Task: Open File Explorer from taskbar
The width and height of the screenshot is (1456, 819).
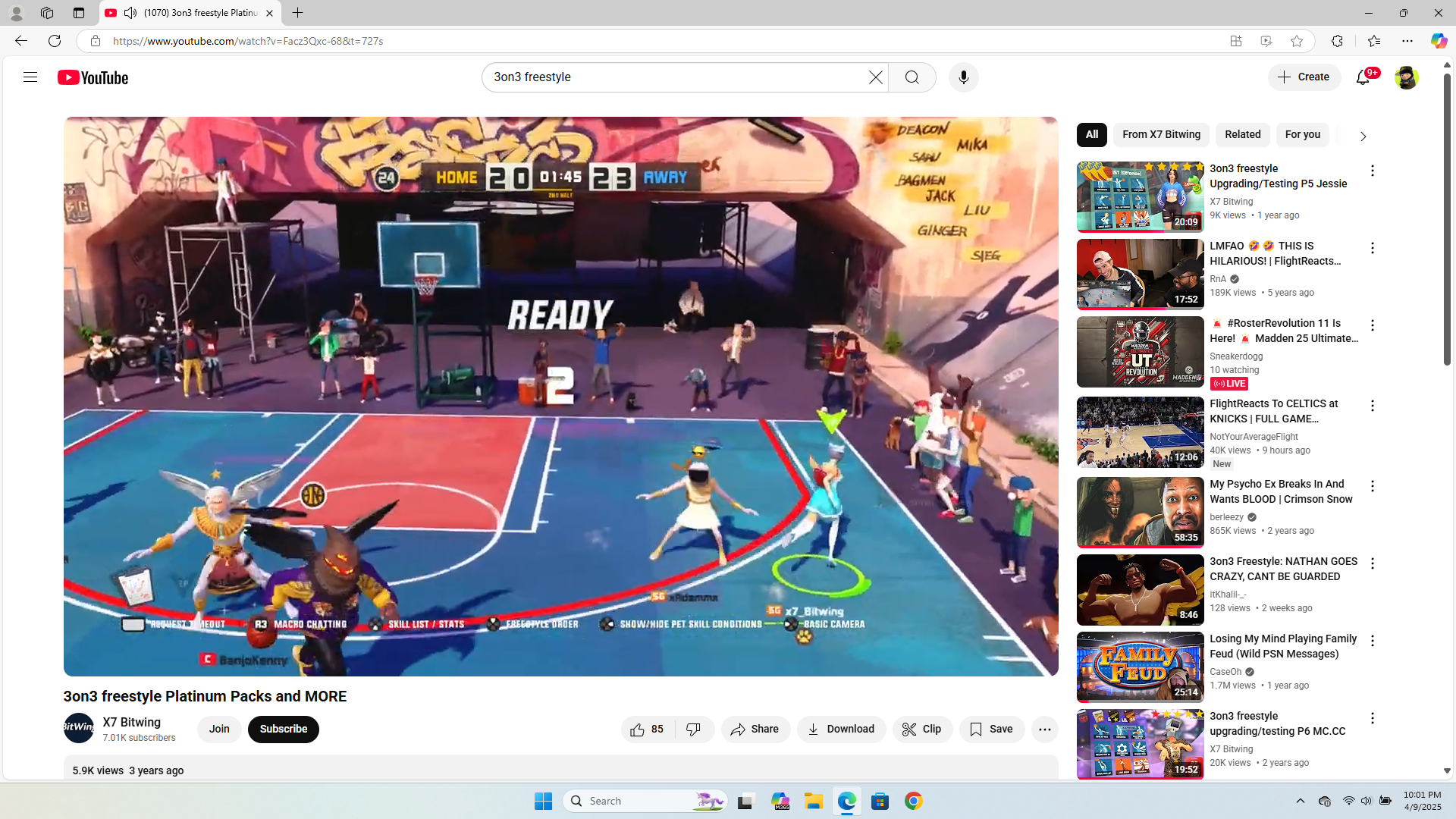Action: pyautogui.click(x=814, y=801)
